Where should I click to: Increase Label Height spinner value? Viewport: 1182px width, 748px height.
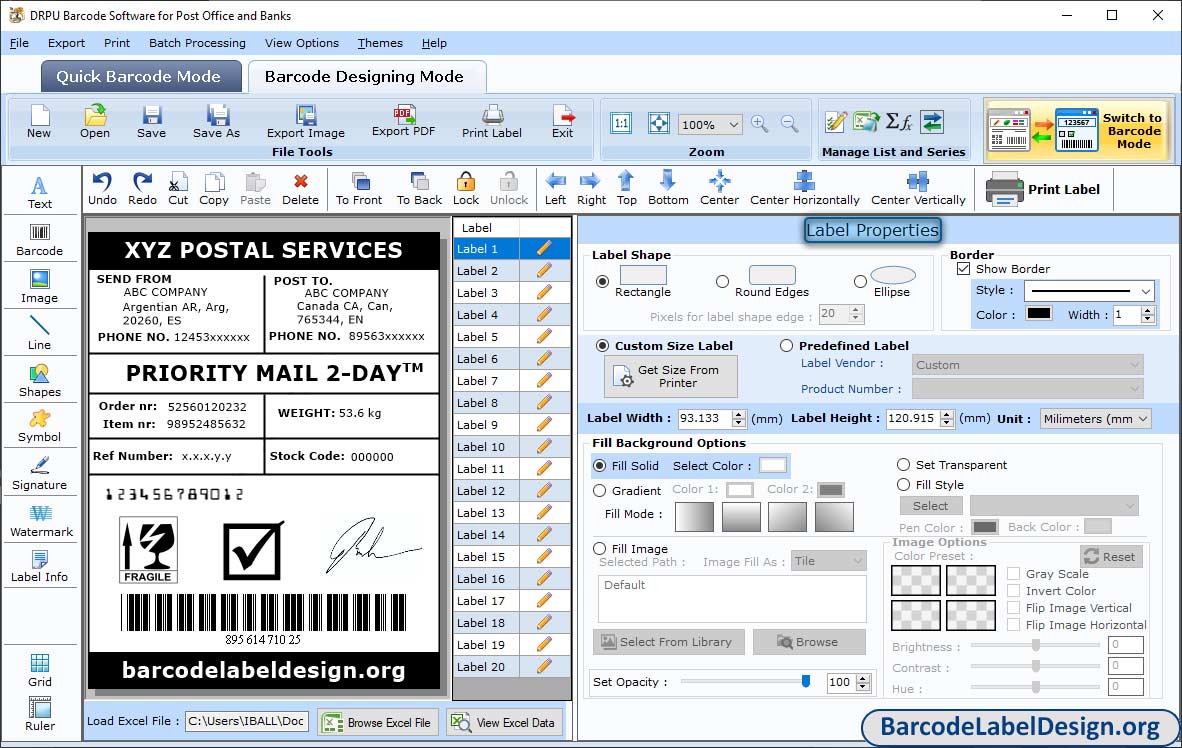[947, 413]
